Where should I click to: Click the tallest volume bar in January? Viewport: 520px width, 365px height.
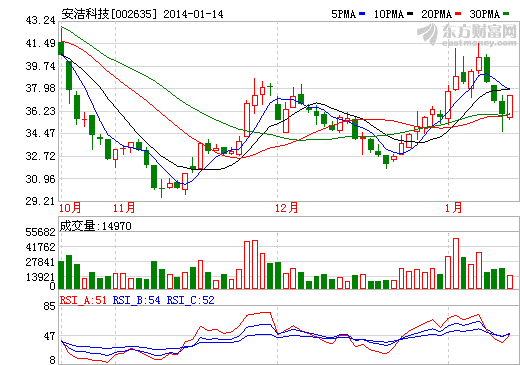click(x=456, y=263)
